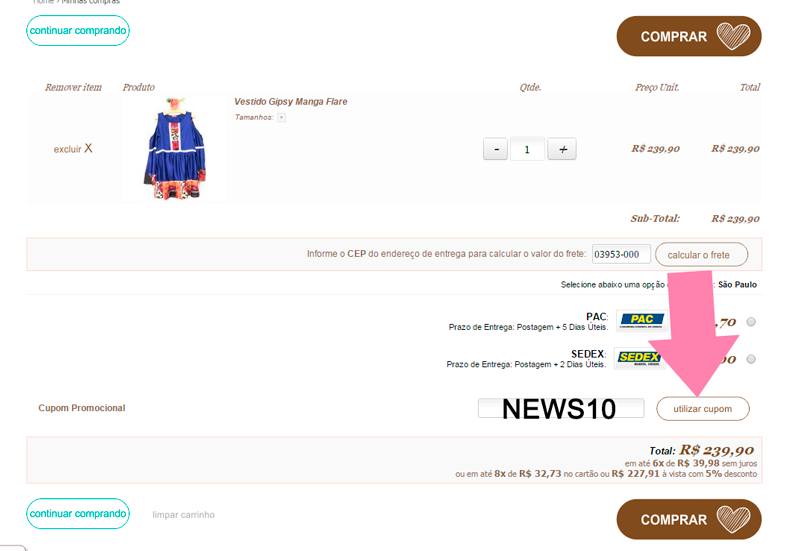The image size is (800, 551).
Task: Remove item via 'excluir X' link
Action: point(73,148)
